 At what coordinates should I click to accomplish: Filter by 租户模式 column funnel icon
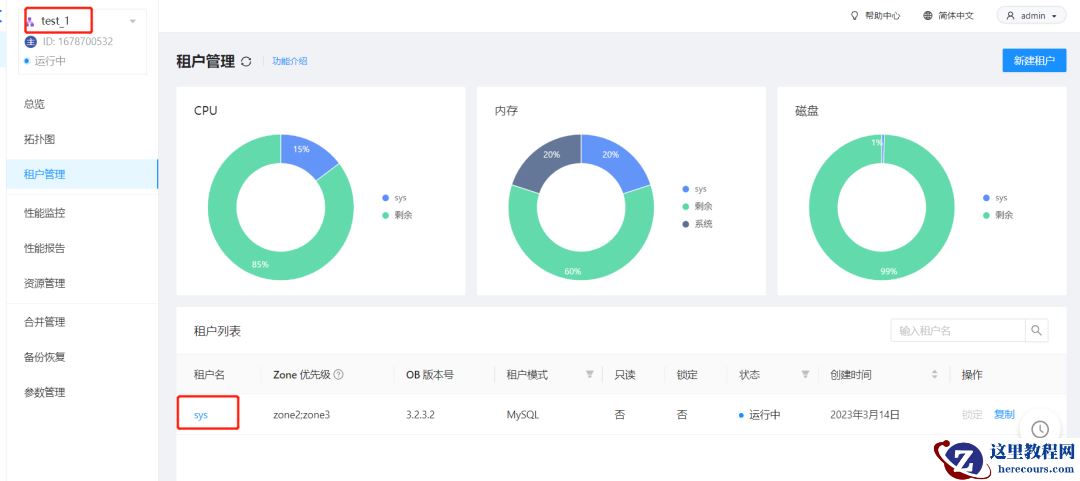click(590, 374)
